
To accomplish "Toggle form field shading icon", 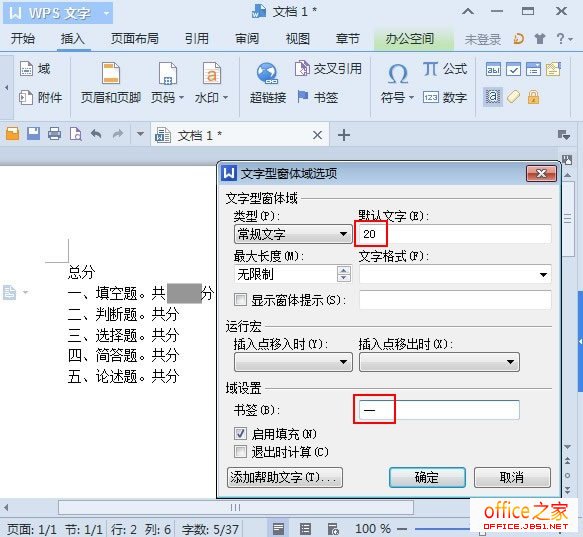I will [493, 97].
